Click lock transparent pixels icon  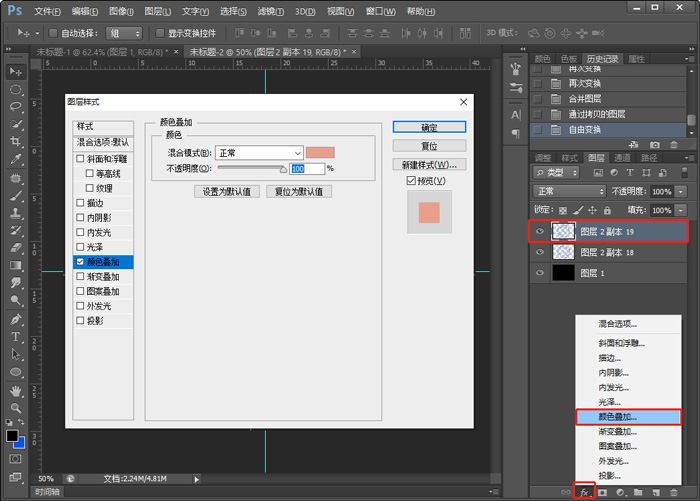click(x=563, y=210)
